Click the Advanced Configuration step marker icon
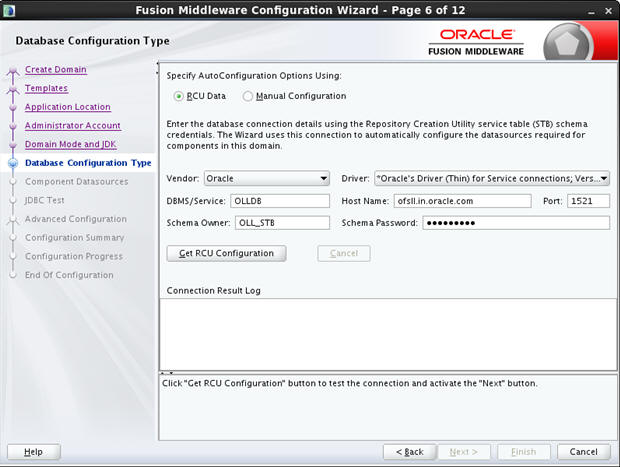Screen dimensions: 620x467 (13, 220)
